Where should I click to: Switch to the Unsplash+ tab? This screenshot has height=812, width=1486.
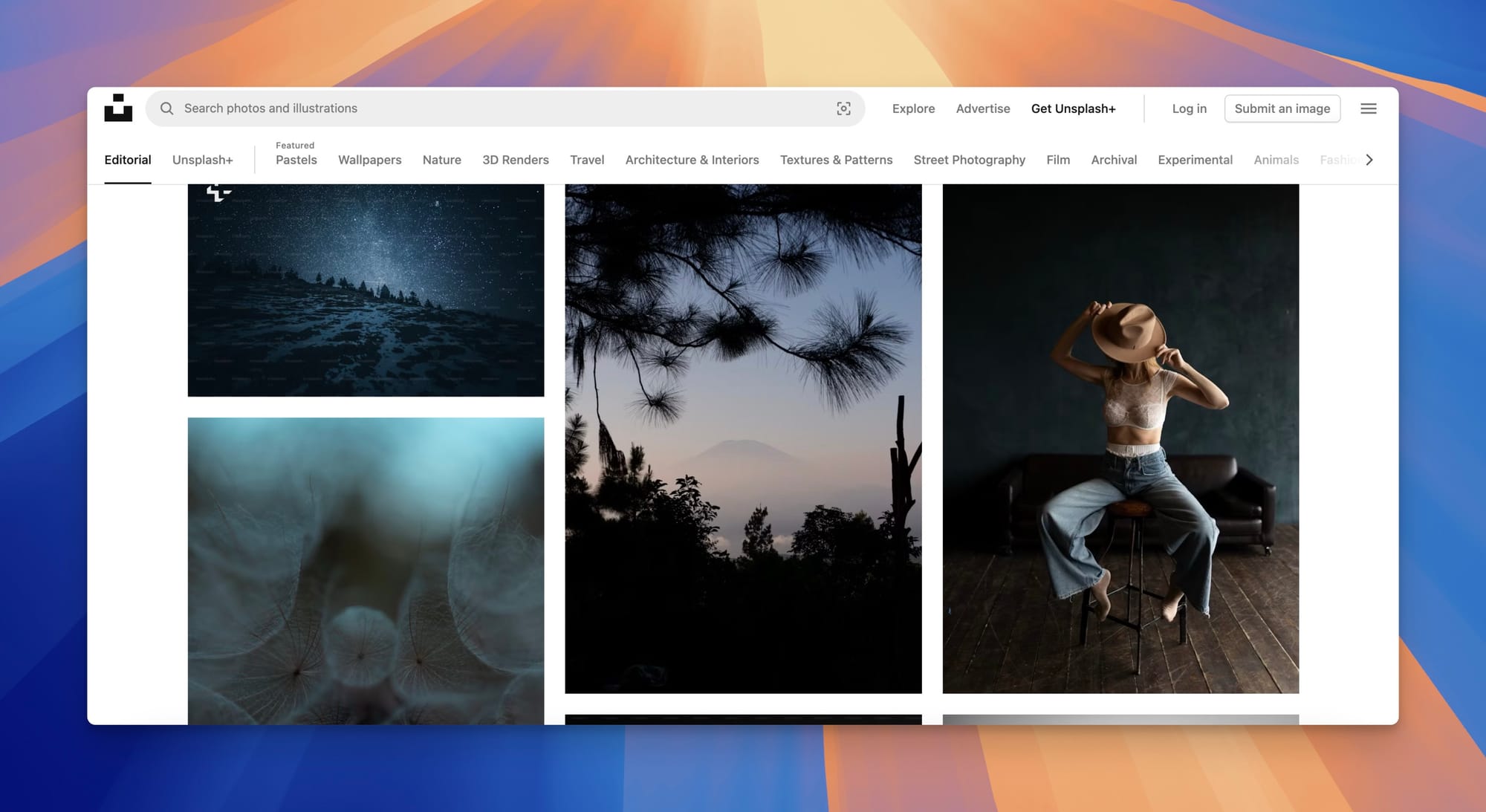click(x=203, y=160)
